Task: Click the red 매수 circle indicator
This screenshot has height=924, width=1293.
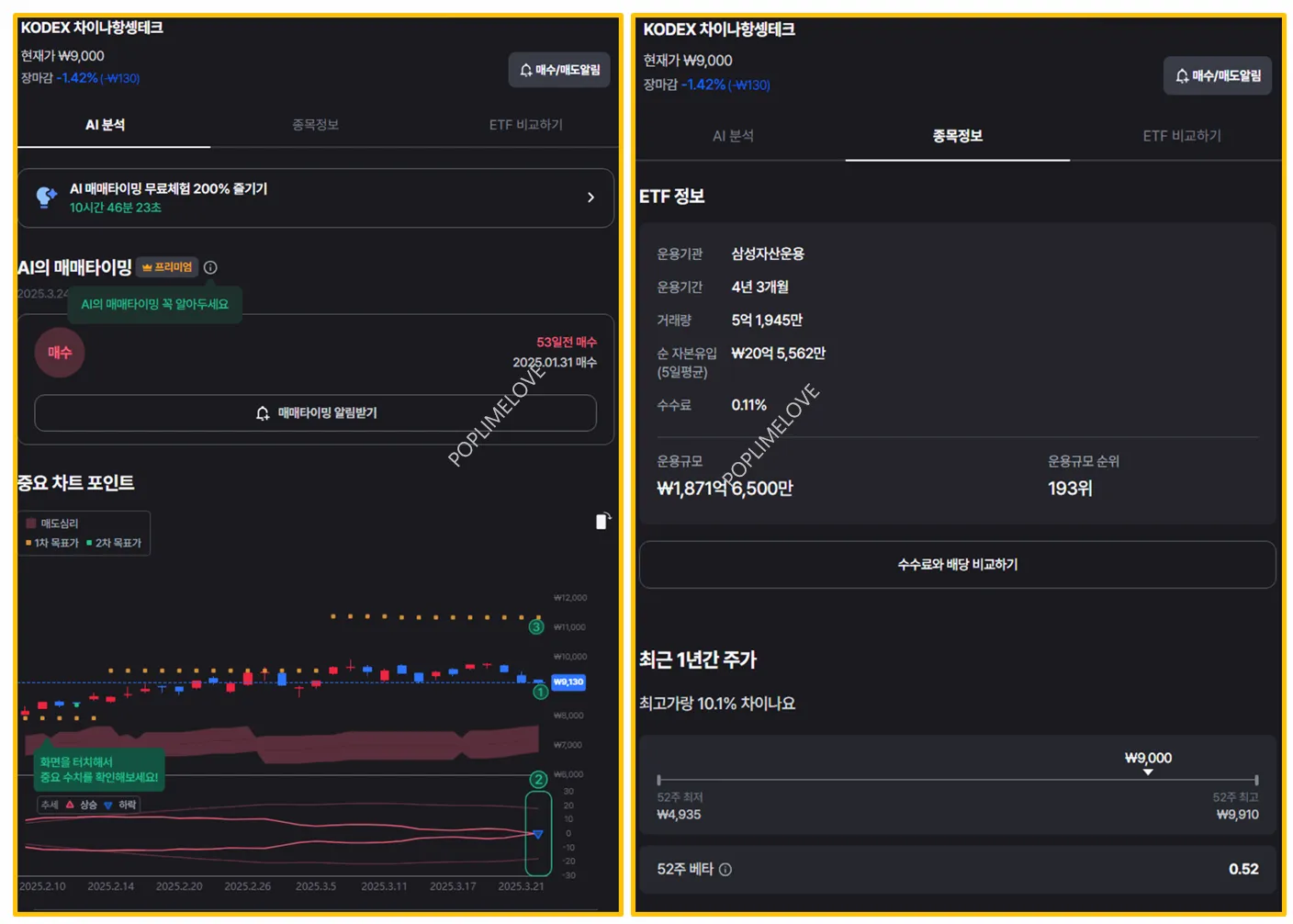Action: pyautogui.click(x=60, y=353)
